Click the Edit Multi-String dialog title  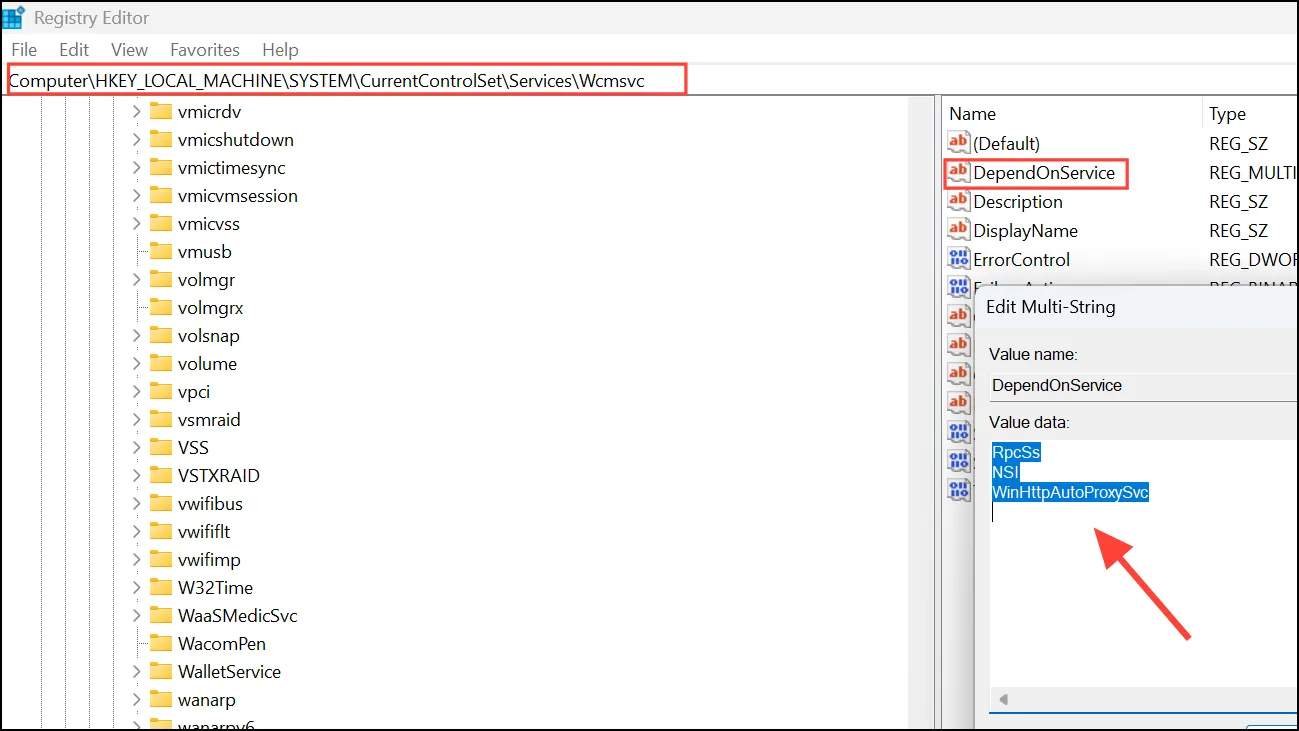pos(1051,306)
